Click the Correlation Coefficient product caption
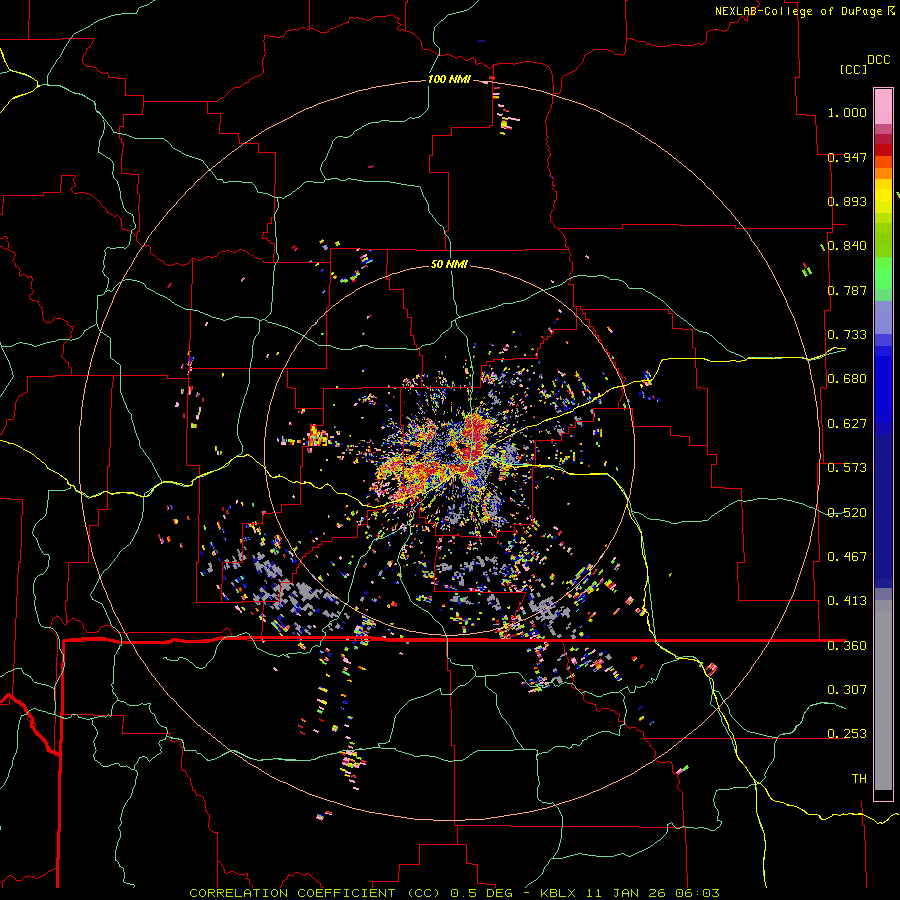Image resolution: width=900 pixels, height=900 pixels. point(455,893)
